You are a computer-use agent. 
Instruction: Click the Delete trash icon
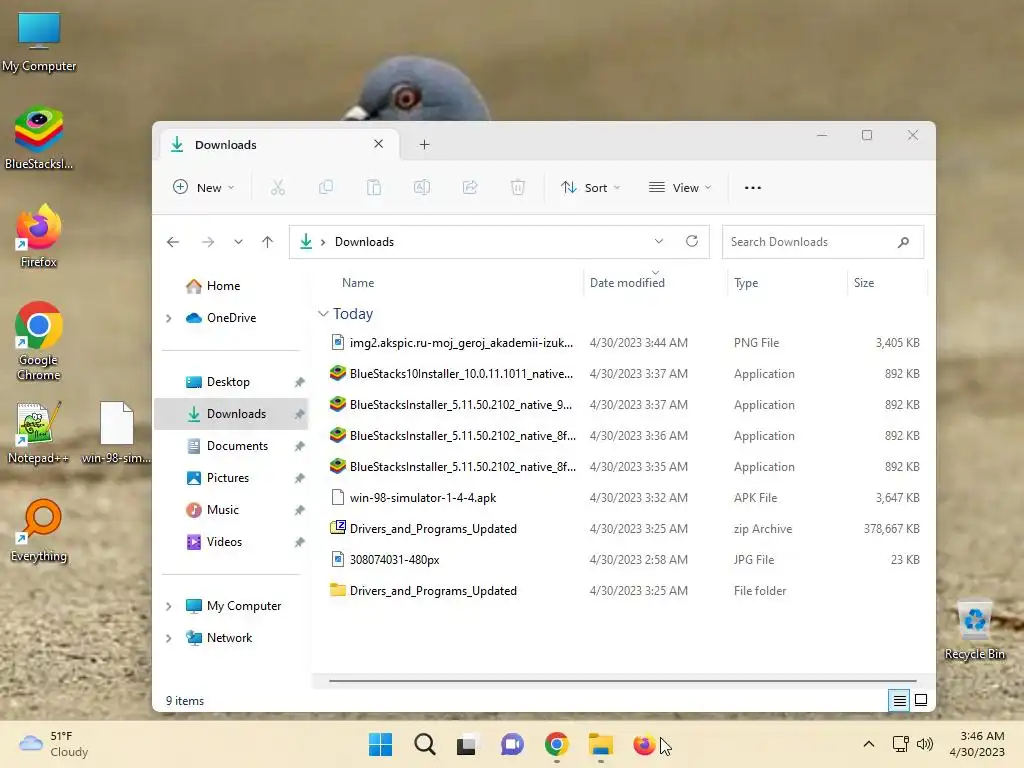[x=518, y=188]
